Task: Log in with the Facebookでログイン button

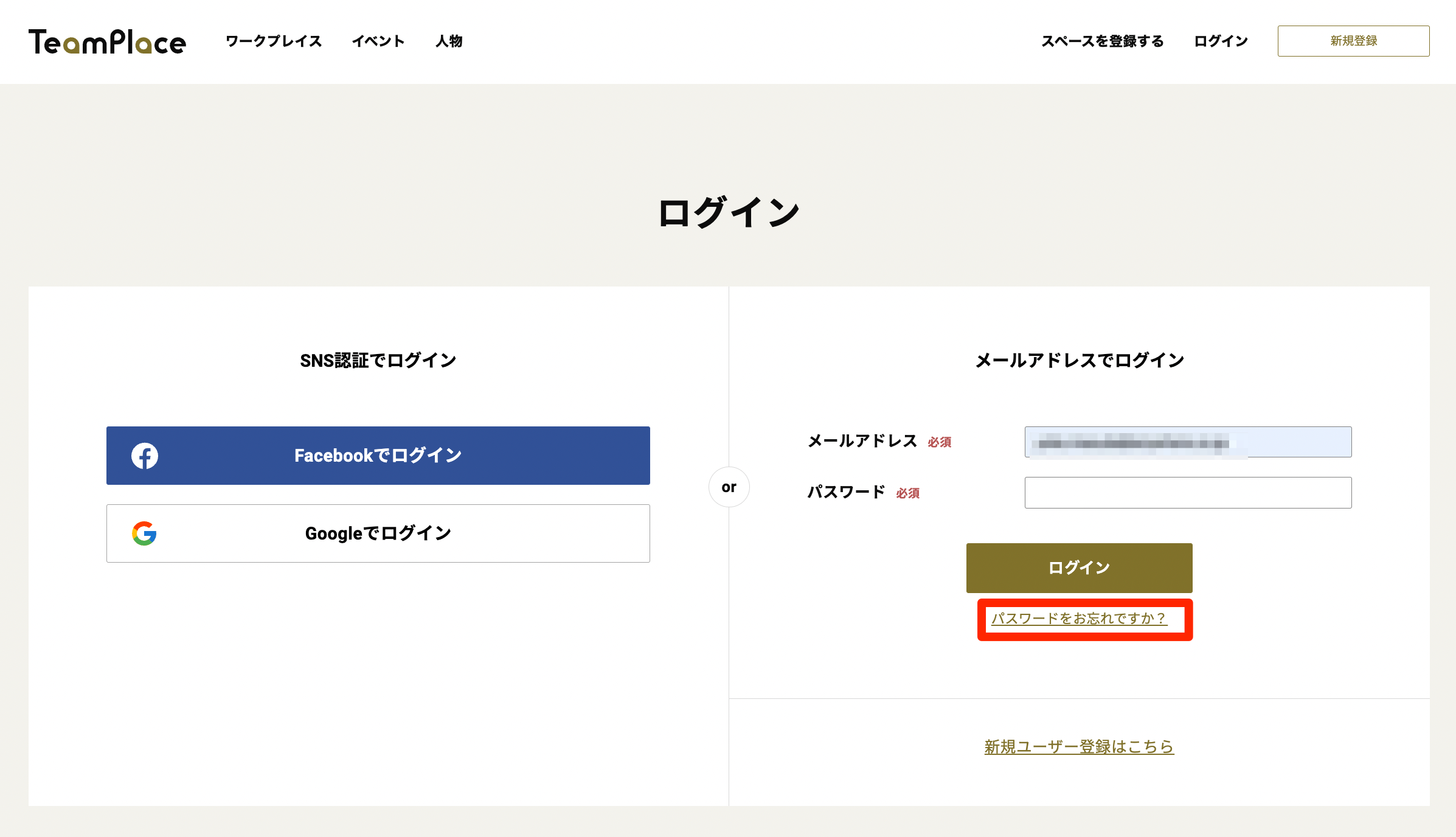Action: pos(378,456)
